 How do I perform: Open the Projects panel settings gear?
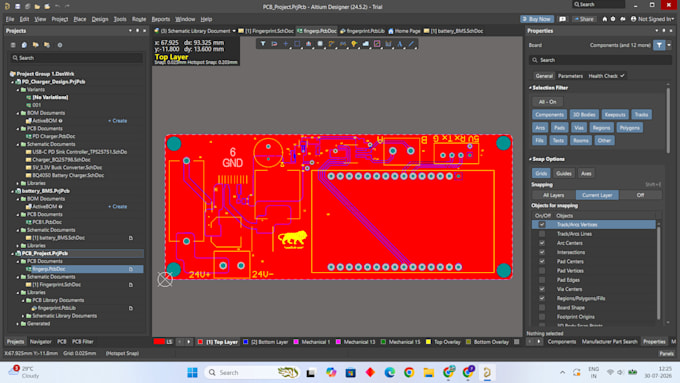click(60, 45)
